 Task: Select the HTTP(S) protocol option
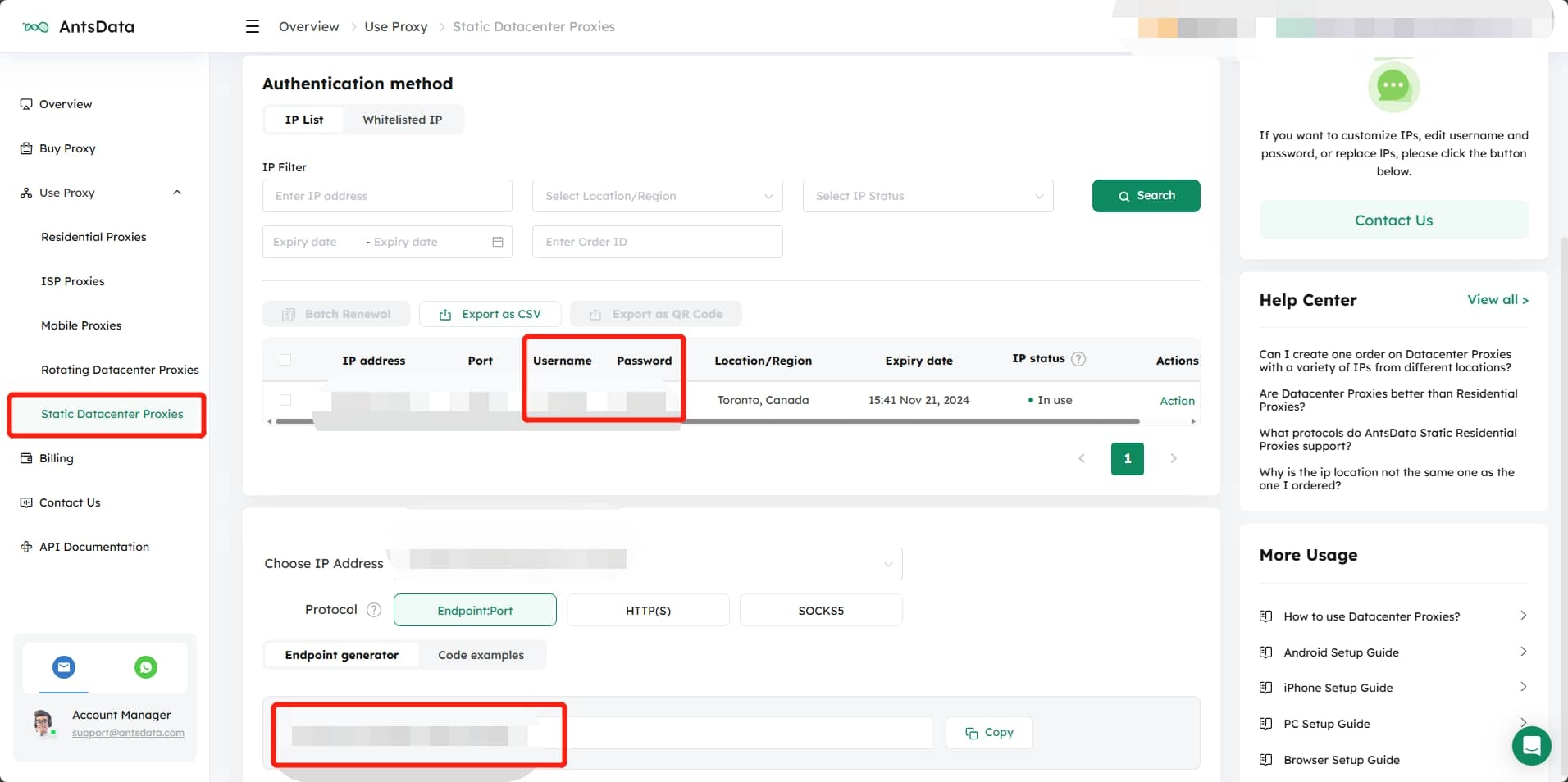point(648,610)
